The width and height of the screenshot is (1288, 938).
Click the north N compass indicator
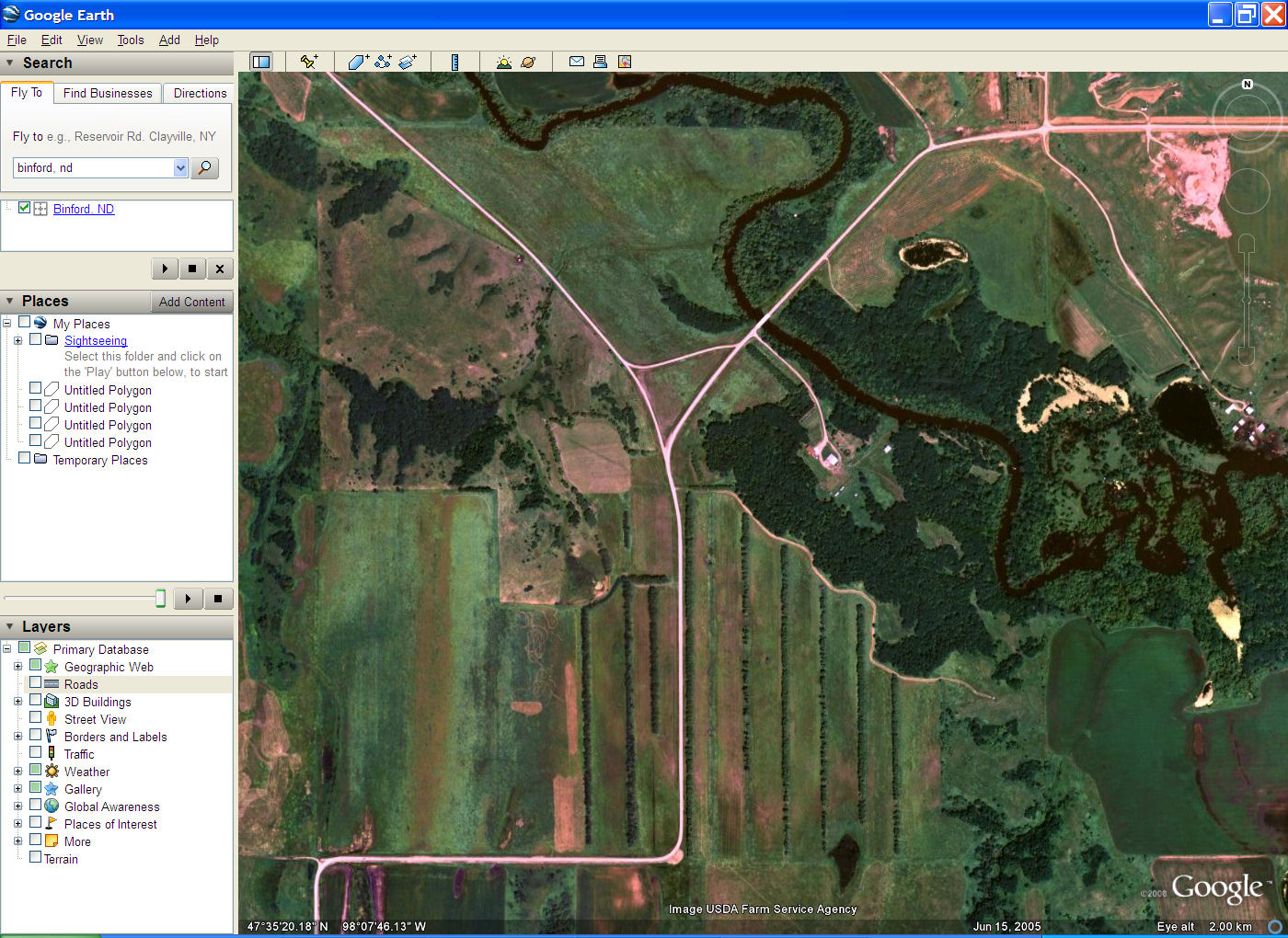[1248, 84]
